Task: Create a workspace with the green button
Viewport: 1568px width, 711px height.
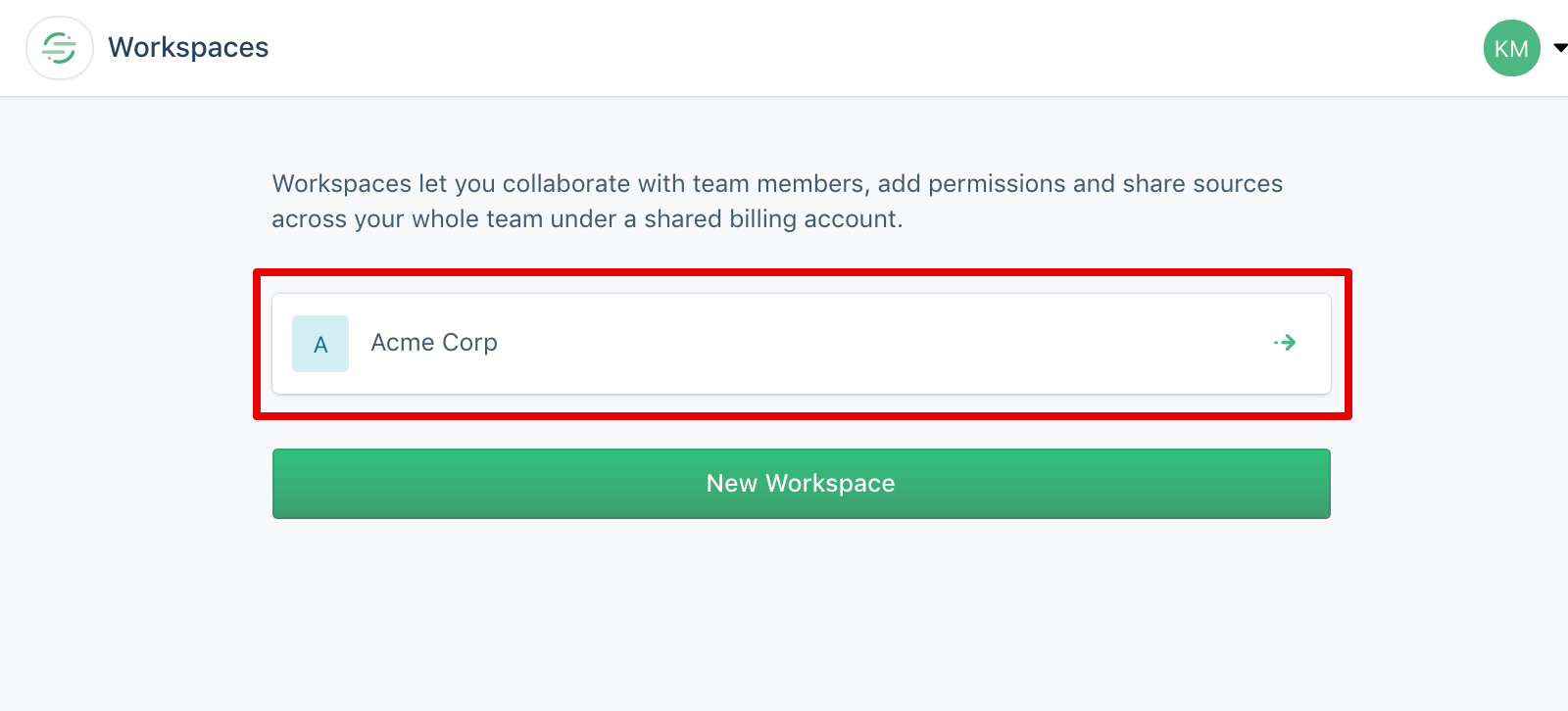Action: click(801, 484)
